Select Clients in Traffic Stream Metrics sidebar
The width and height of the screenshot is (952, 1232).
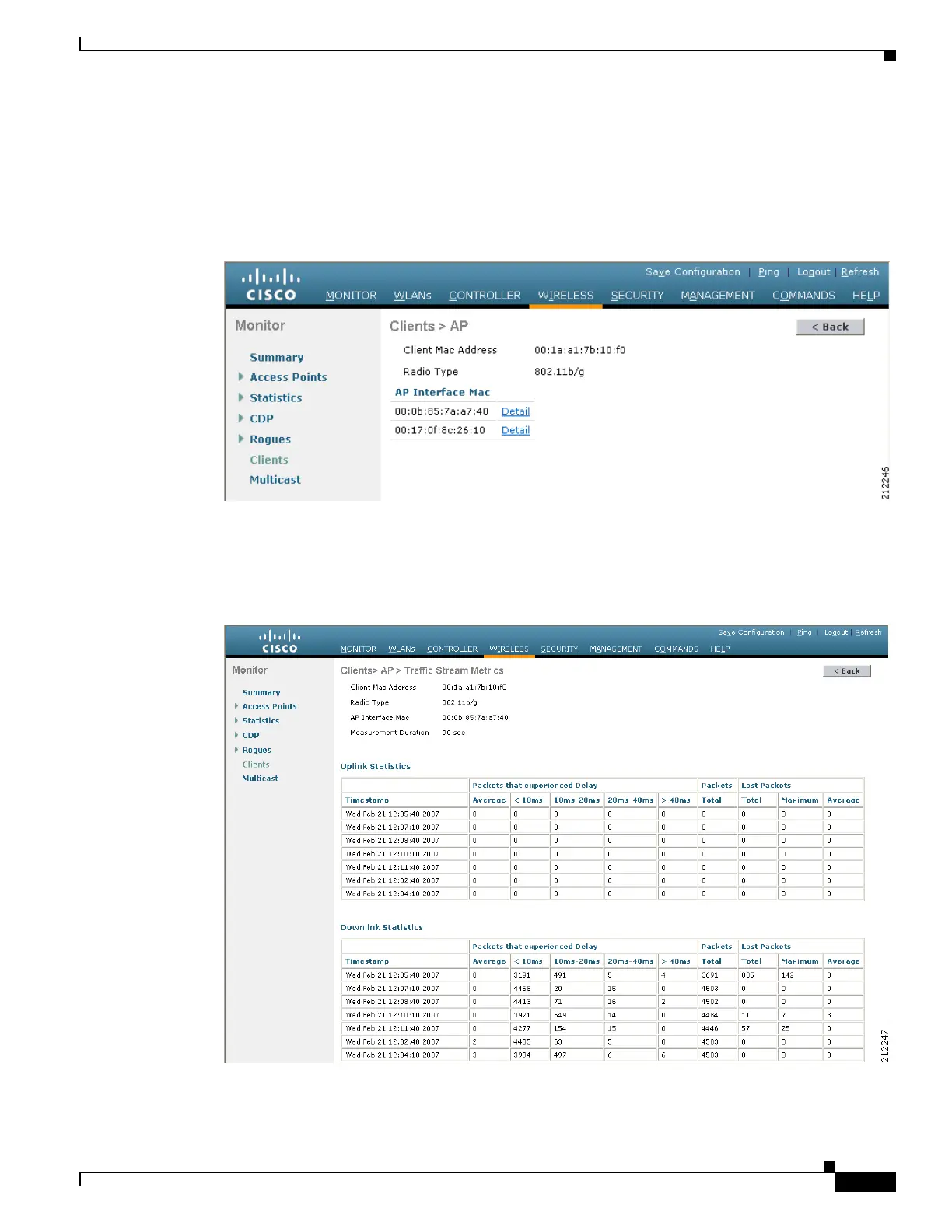[x=256, y=765]
